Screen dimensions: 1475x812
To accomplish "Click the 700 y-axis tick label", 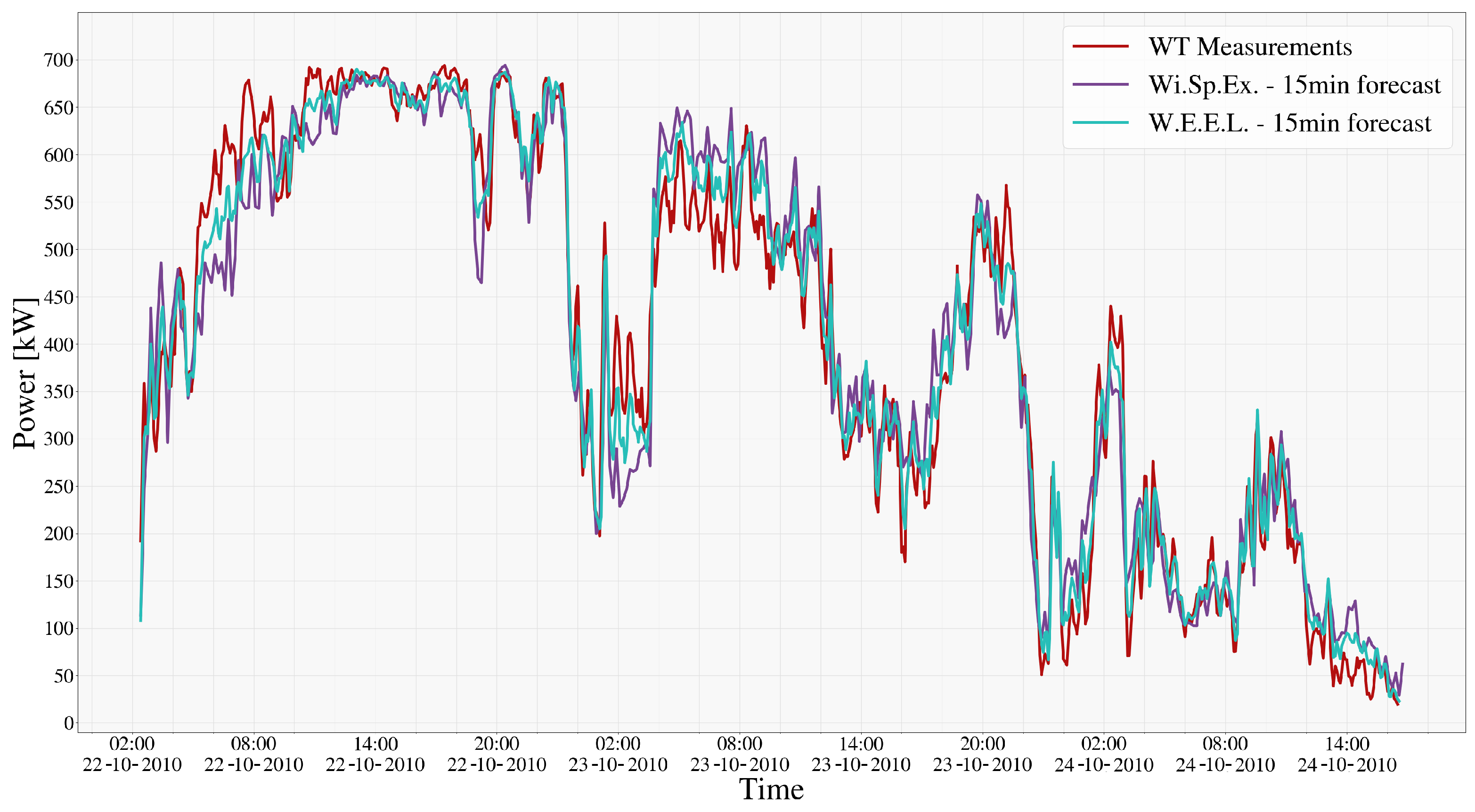I will (x=58, y=60).
